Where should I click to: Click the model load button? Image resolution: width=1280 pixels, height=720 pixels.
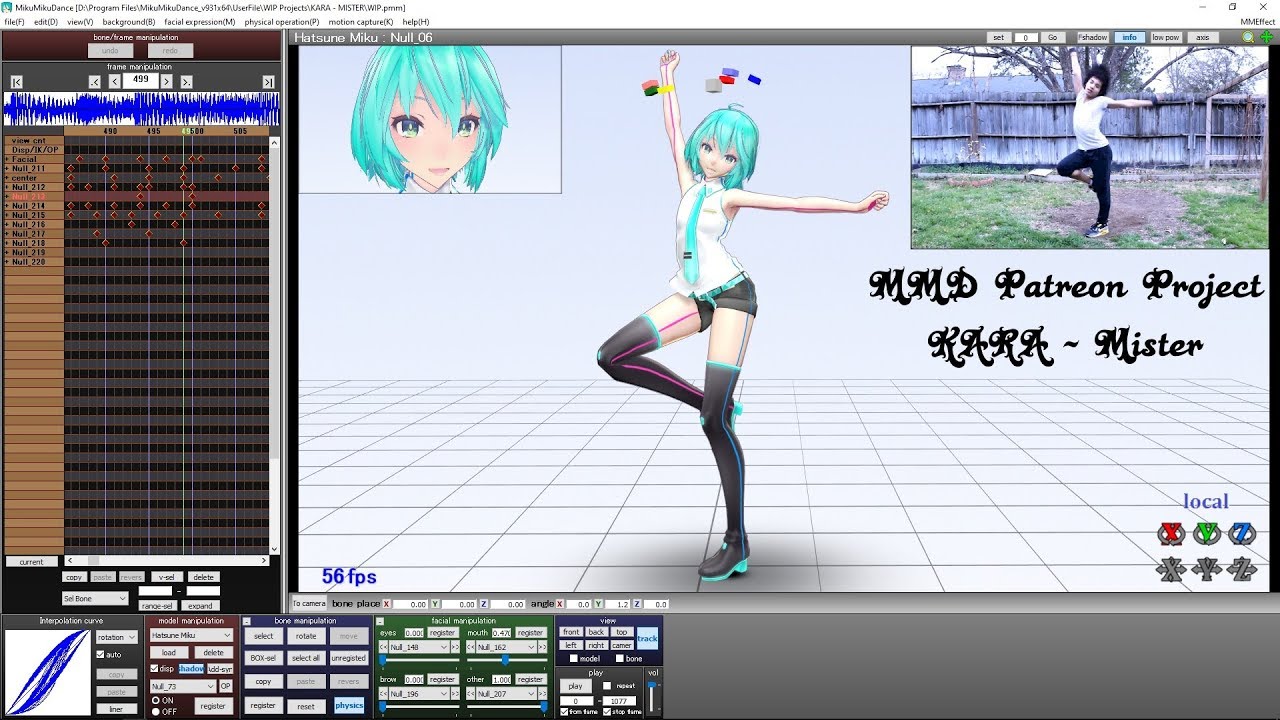[x=169, y=652]
